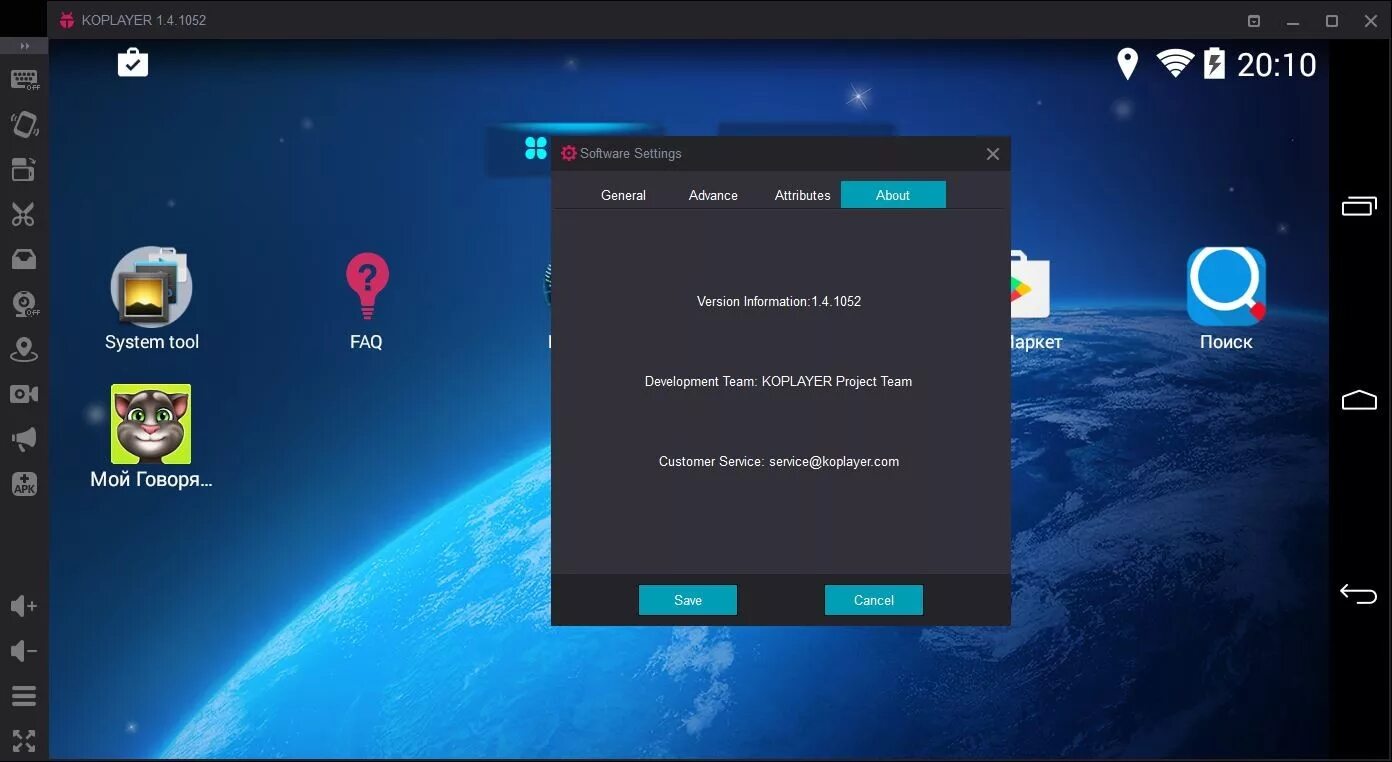Increase volume with the speaker plus icon
The width and height of the screenshot is (1392, 762).
[23, 606]
